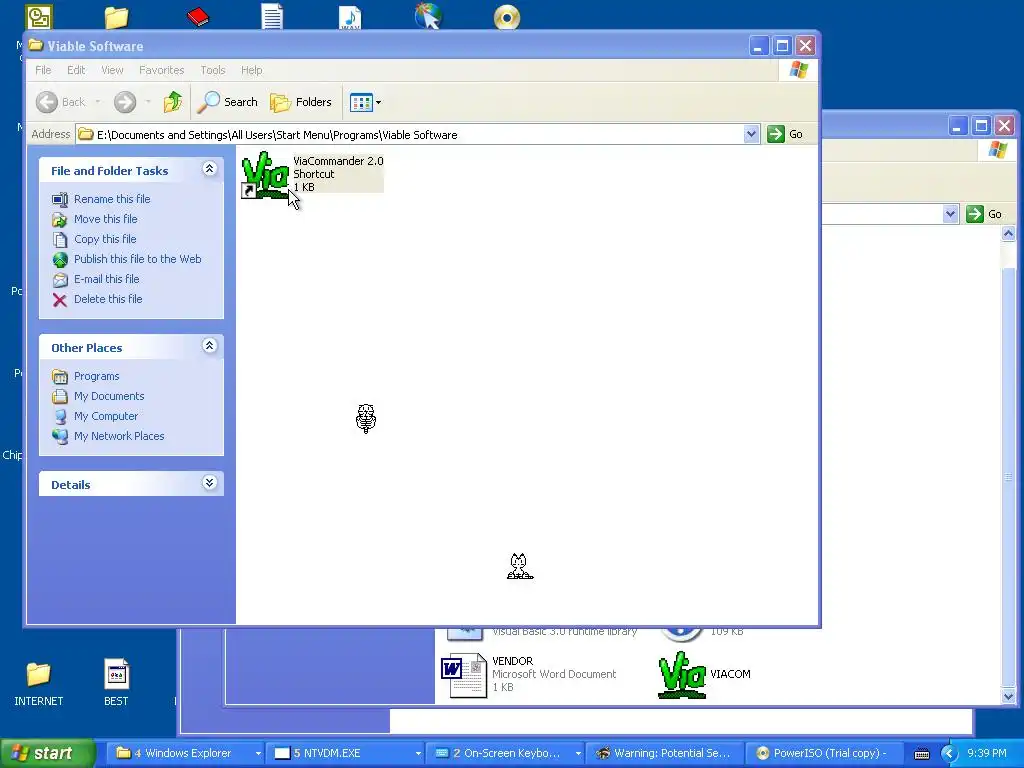Open the View menu

coord(112,70)
